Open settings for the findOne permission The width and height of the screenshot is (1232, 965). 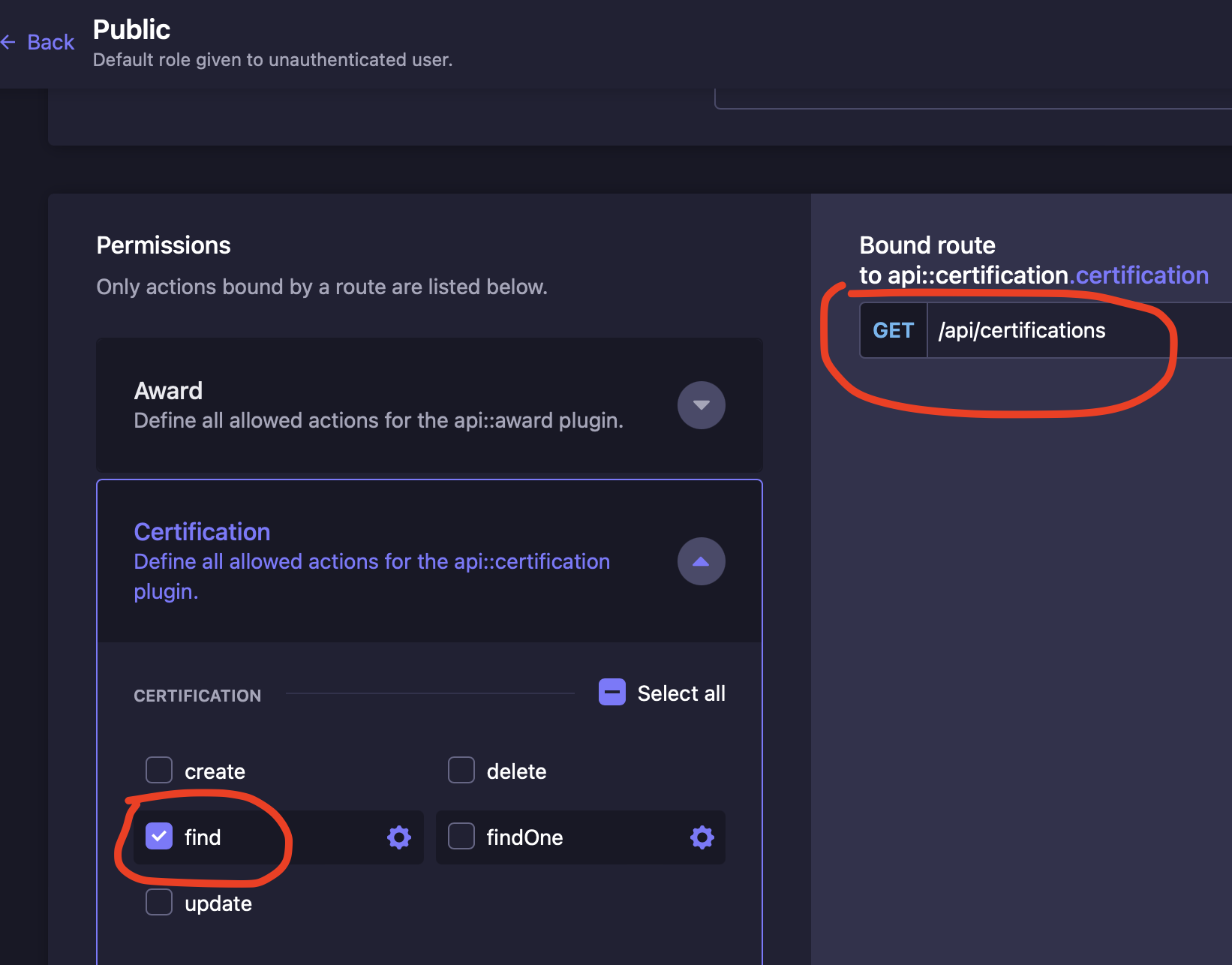(x=702, y=837)
